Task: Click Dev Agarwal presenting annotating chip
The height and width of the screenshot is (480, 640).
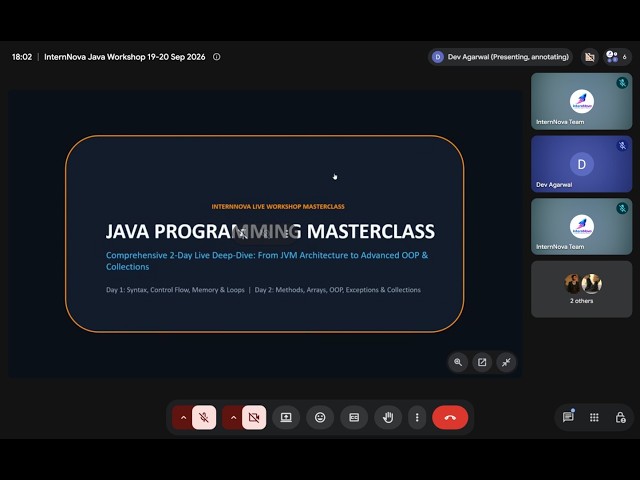Action: pyautogui.click(x=501, y=57)
